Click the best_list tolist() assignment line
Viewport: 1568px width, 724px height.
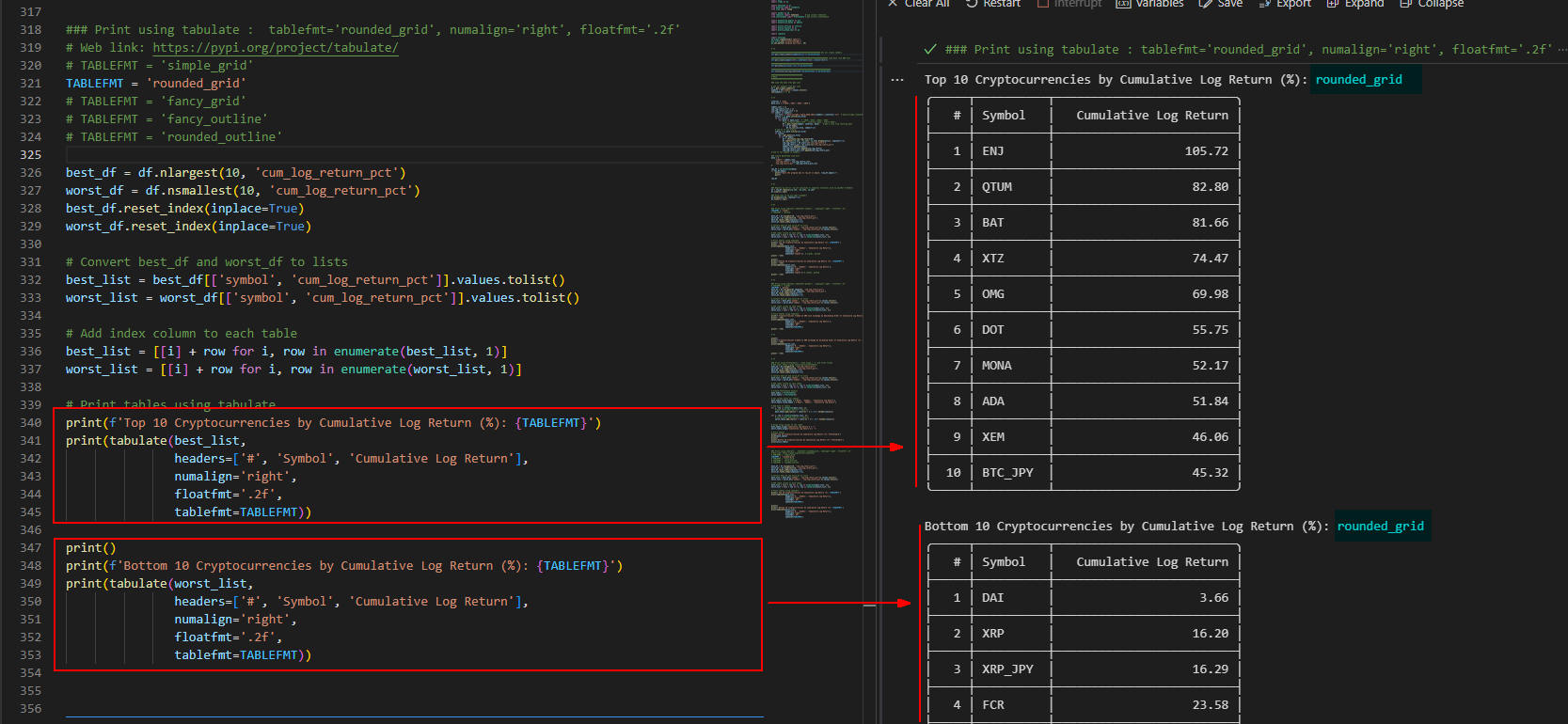[315, 280]
